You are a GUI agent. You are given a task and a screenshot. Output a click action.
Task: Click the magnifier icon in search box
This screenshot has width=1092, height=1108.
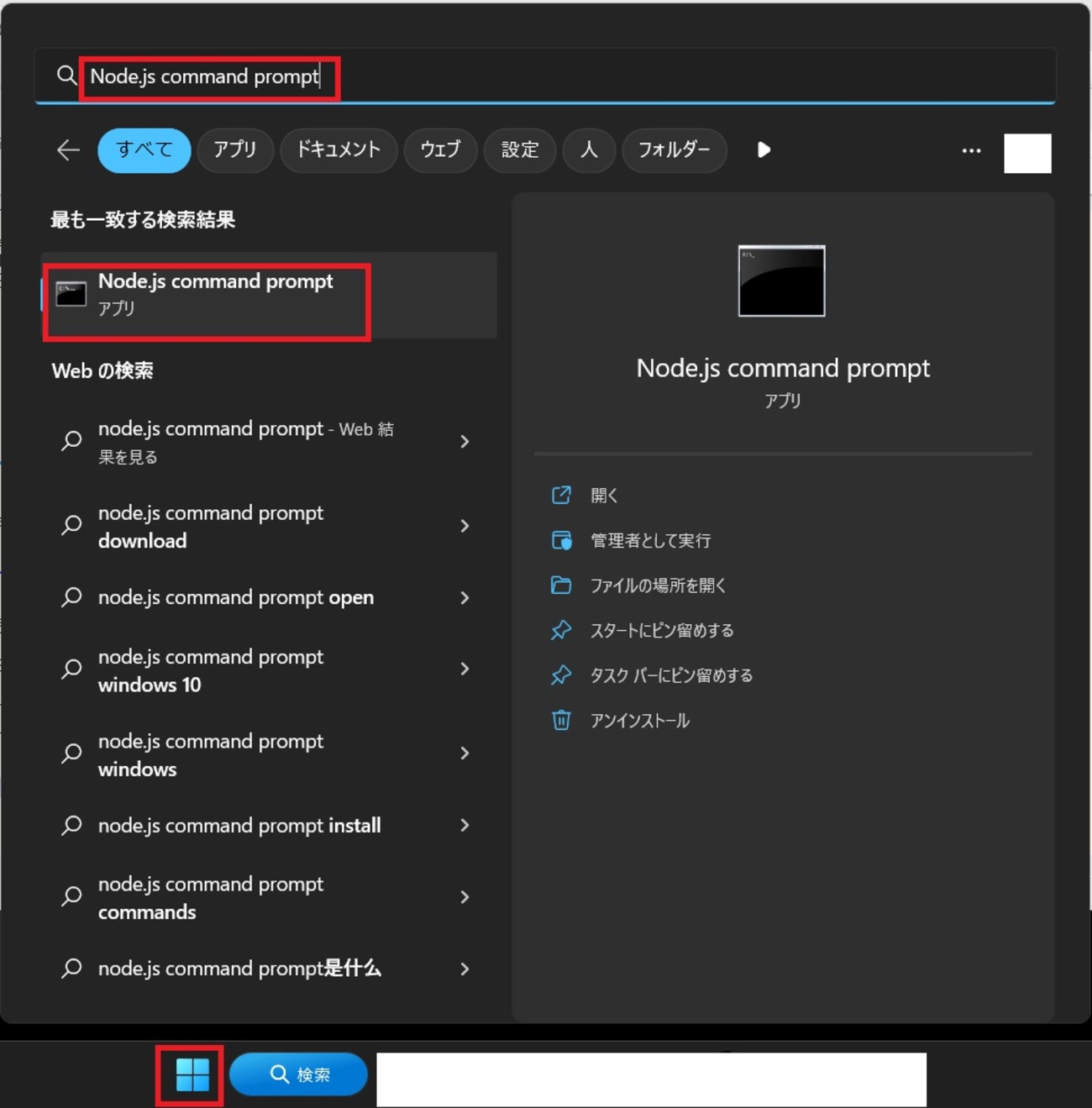pos(66,76)
